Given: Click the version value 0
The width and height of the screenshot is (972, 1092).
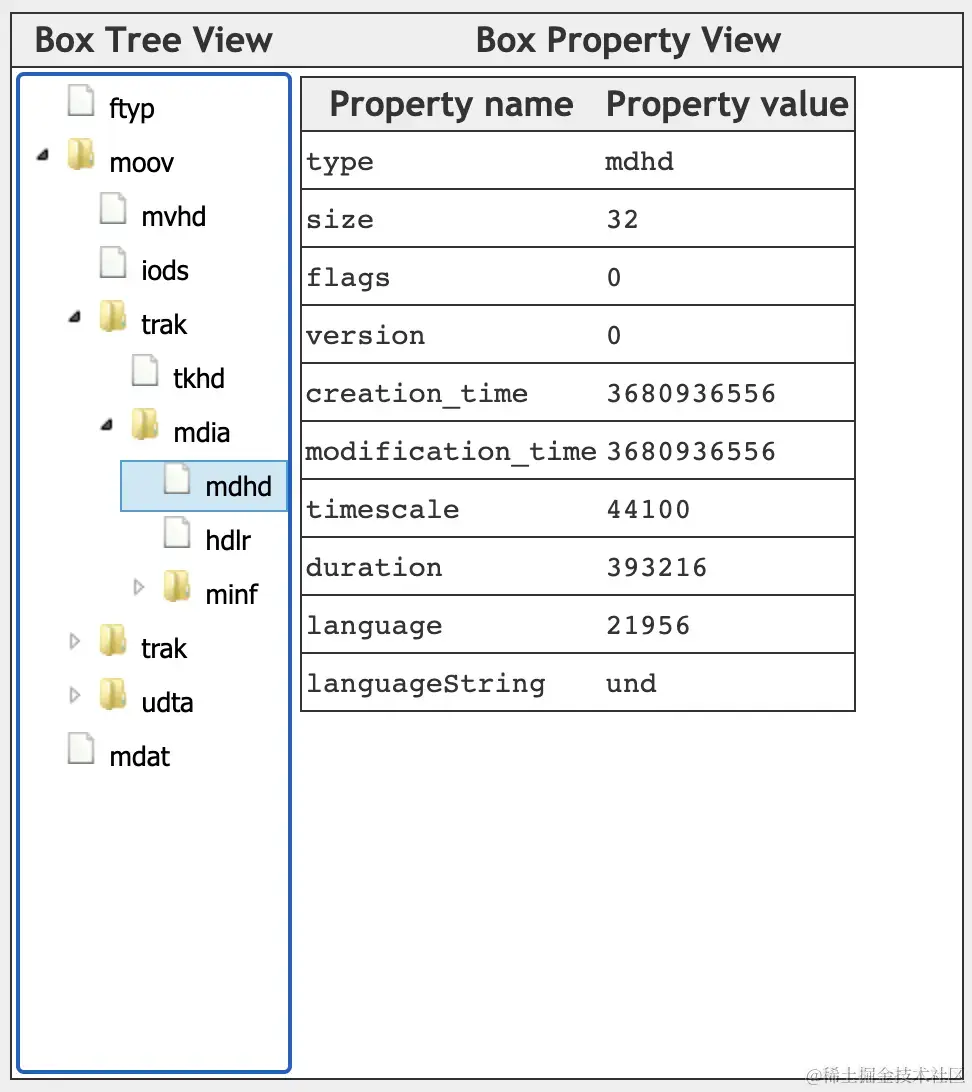Looking at the screenshot, I should pos(613,335).
